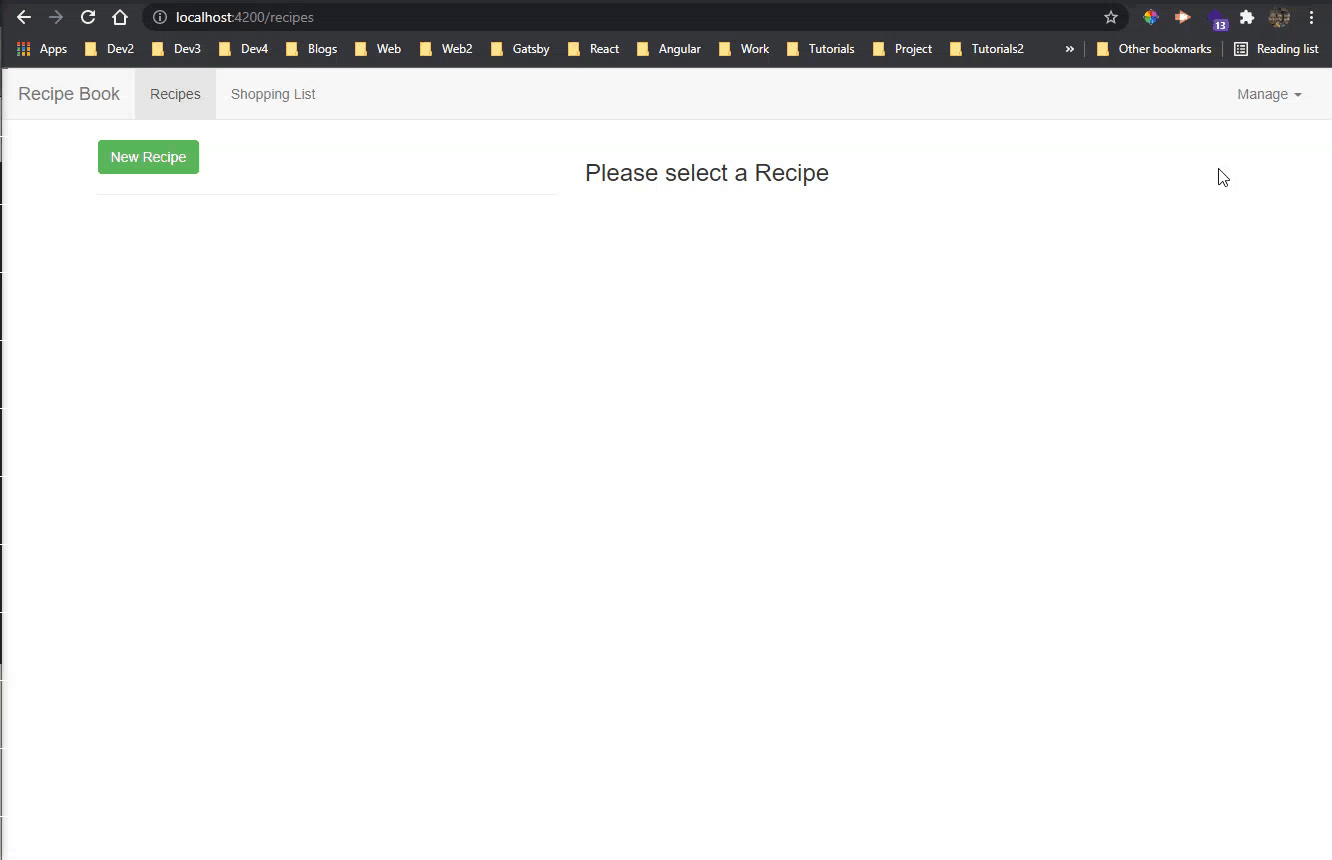Viewport: 1332px width, 860px height.
Task: Open the Apps grid shortcut
Action: coord(42,48)
